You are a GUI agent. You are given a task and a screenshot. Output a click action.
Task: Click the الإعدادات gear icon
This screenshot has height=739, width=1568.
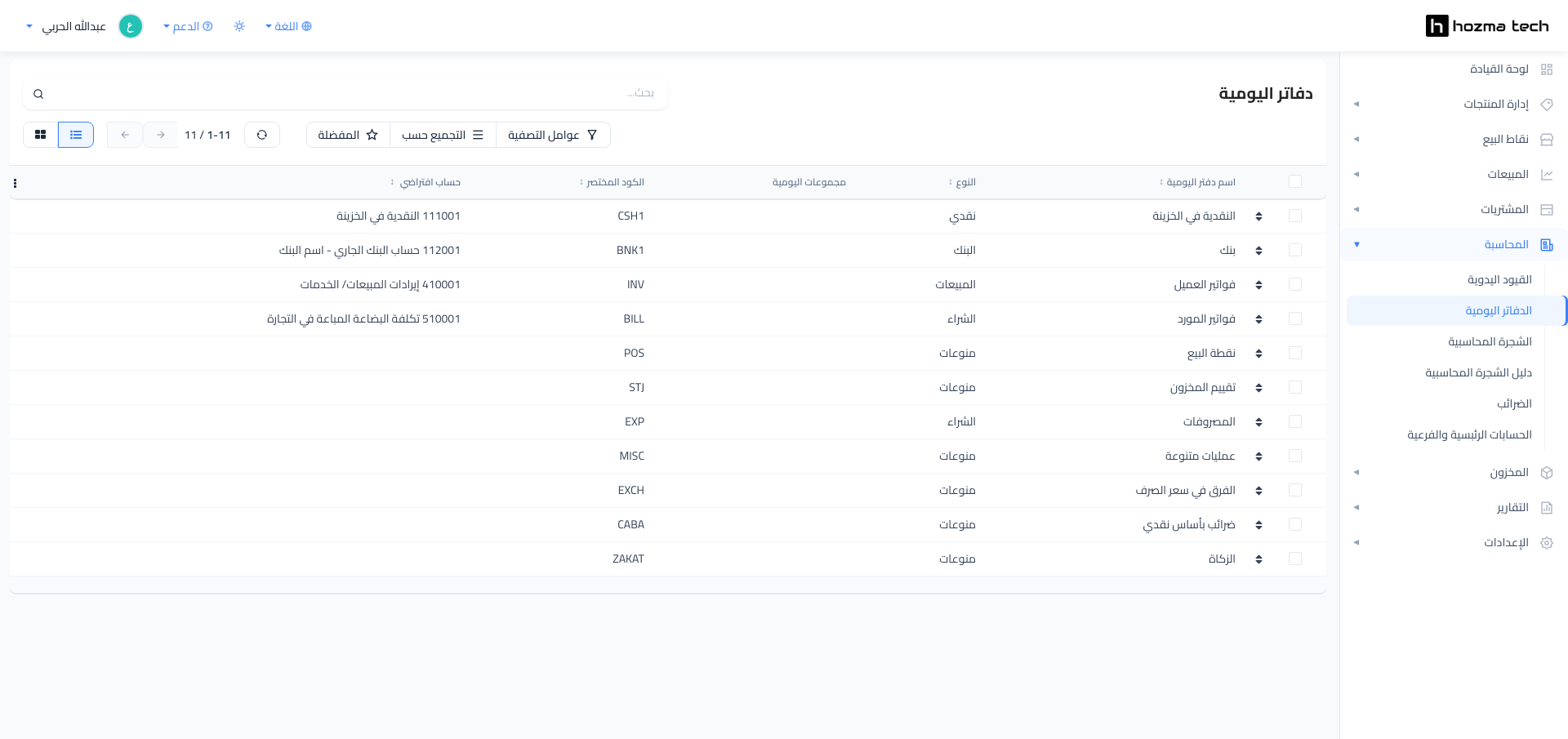pyautogui.click(x=1546, y=543)
